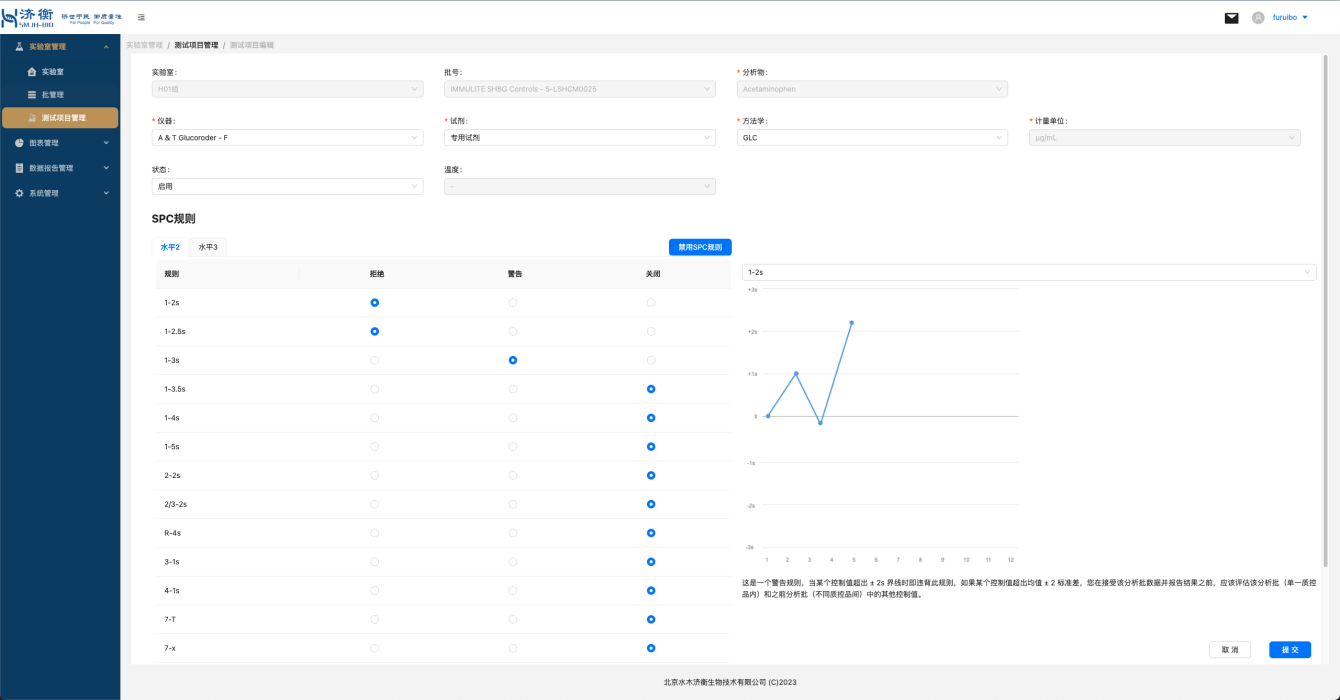
Task: Open the 方法学 dropdown showing GLC
Action: click(871, 138)
